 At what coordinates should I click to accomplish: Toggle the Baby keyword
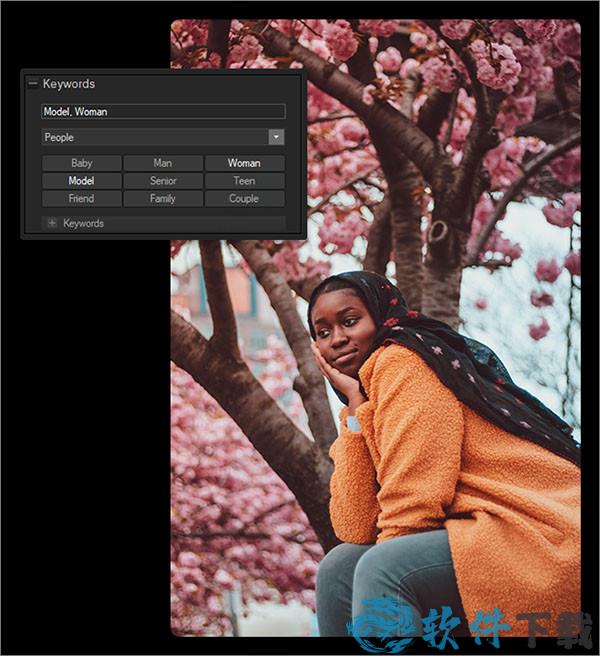82,163
